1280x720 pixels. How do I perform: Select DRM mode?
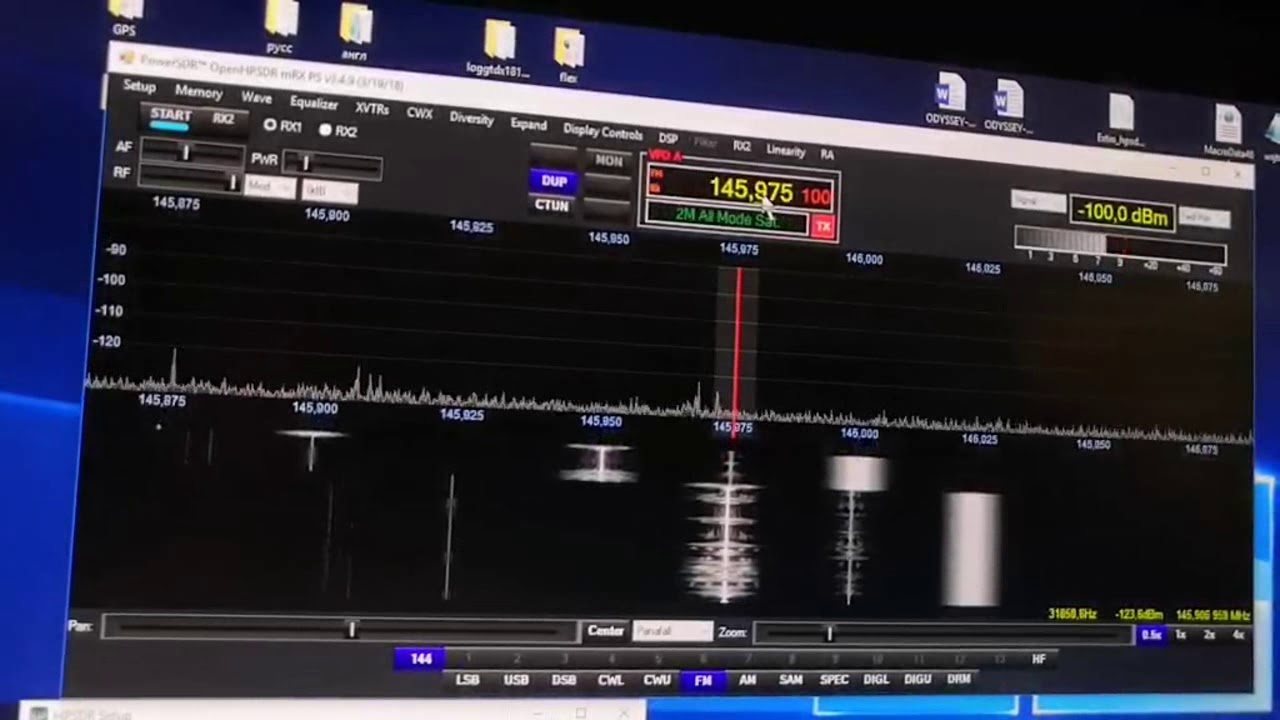958,679
